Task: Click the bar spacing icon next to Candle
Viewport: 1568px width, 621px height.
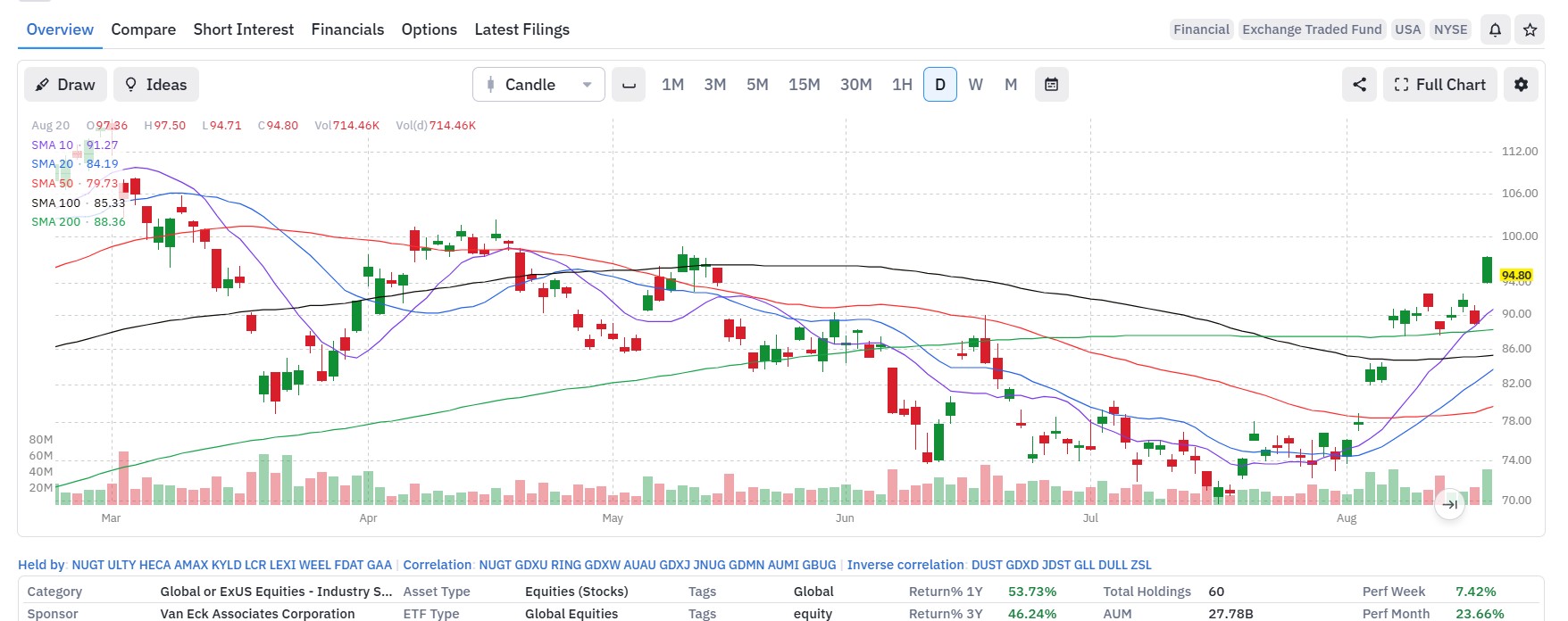Action: pos(629,85)
